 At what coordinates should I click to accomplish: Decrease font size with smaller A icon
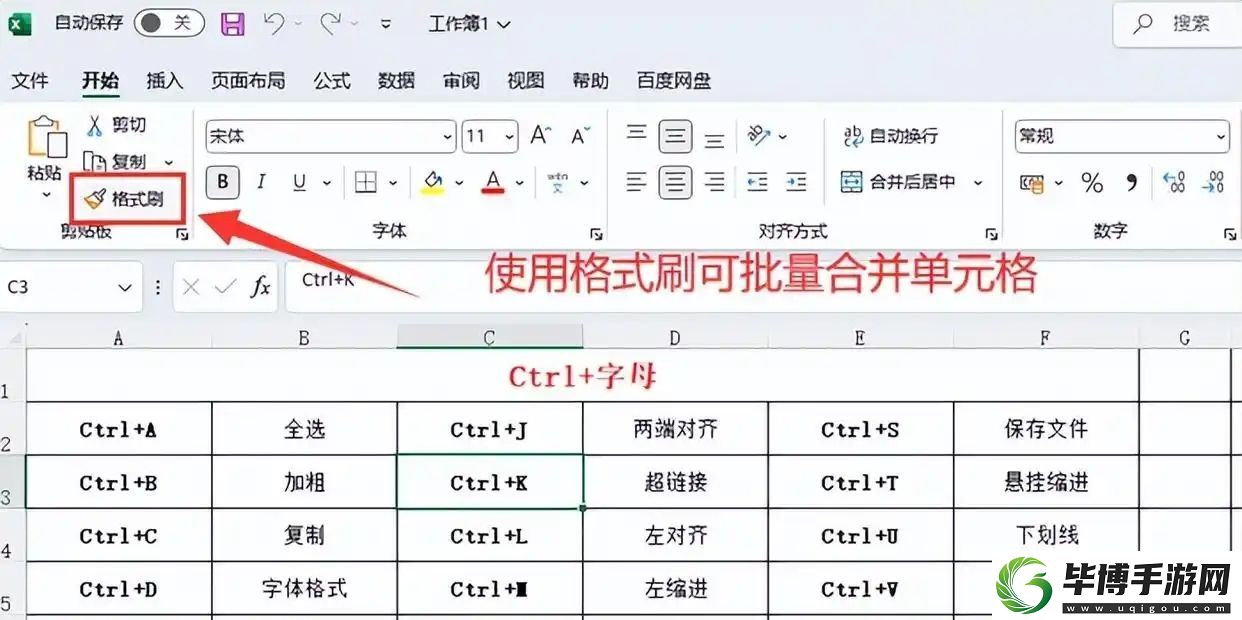pos(581,136)
